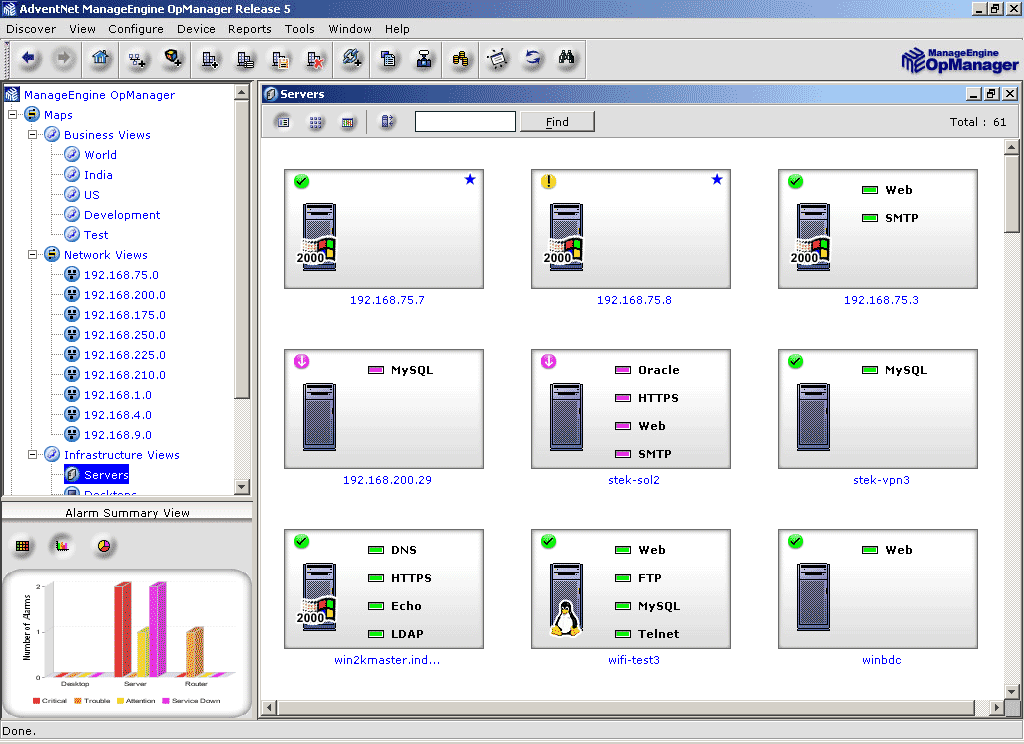Viewport: 1024px width, 744px height.
Task: Switch Servers map to list view icon
Action: tap(283, 122)
